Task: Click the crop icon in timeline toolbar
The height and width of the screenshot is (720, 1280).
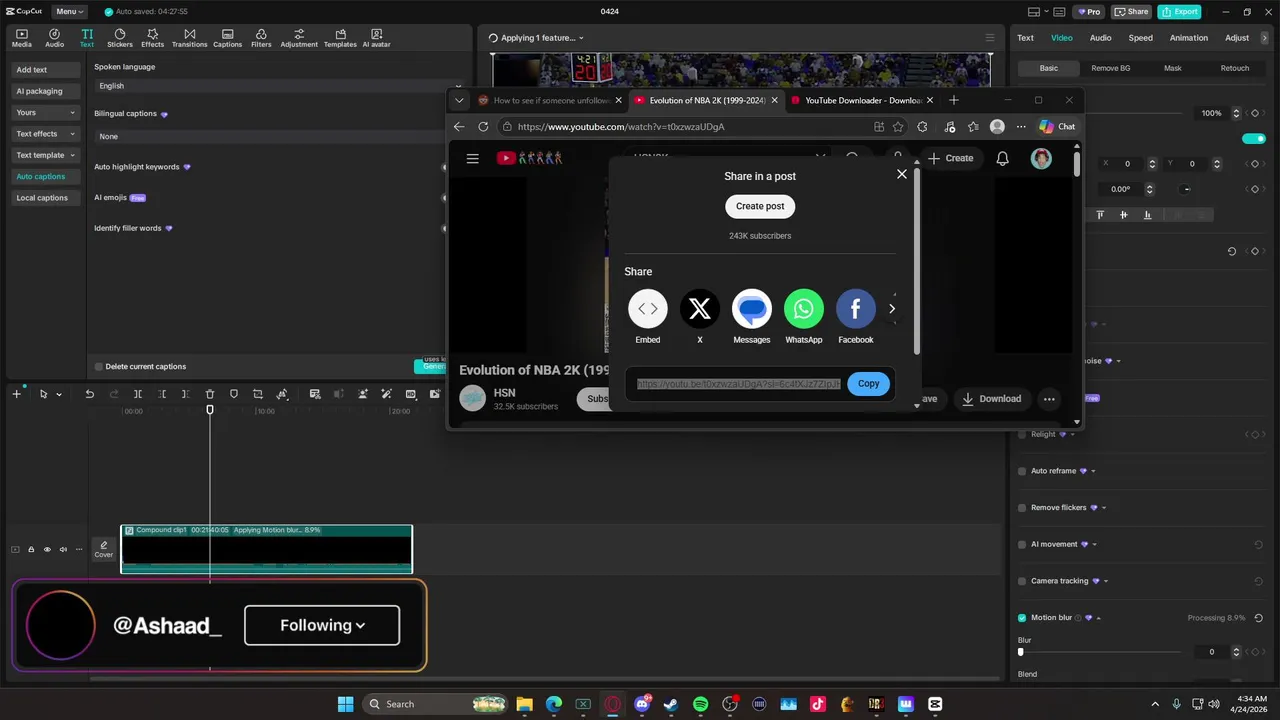Action: 258,394
